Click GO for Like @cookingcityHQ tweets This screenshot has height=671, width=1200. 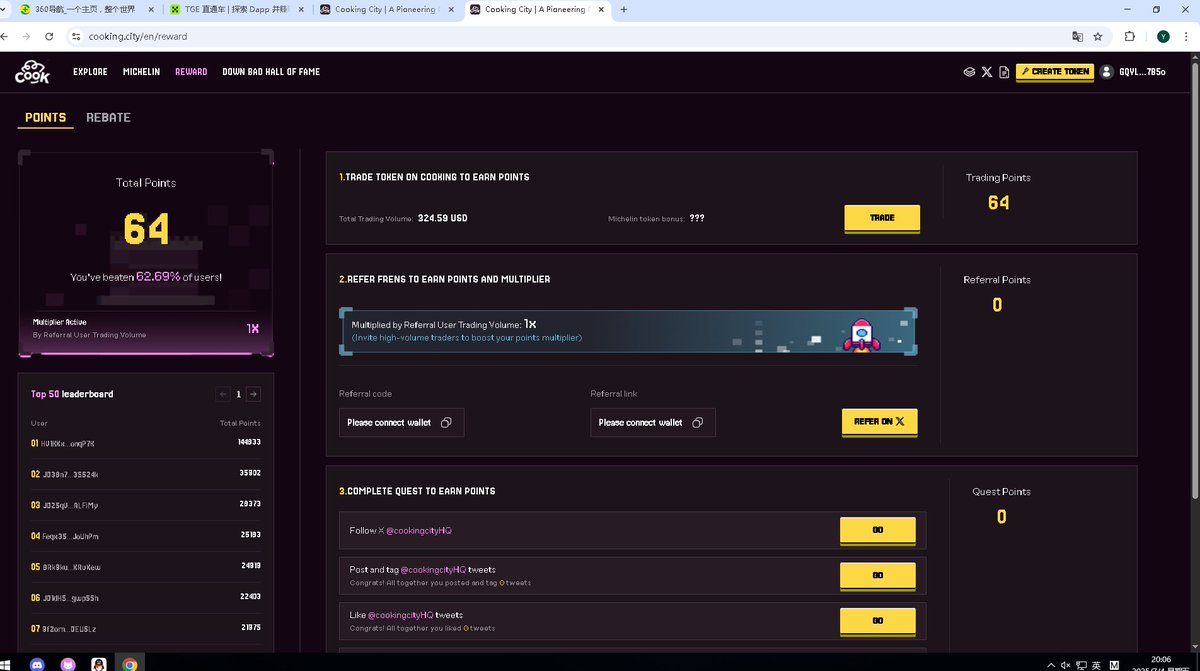tap(878, 621)
